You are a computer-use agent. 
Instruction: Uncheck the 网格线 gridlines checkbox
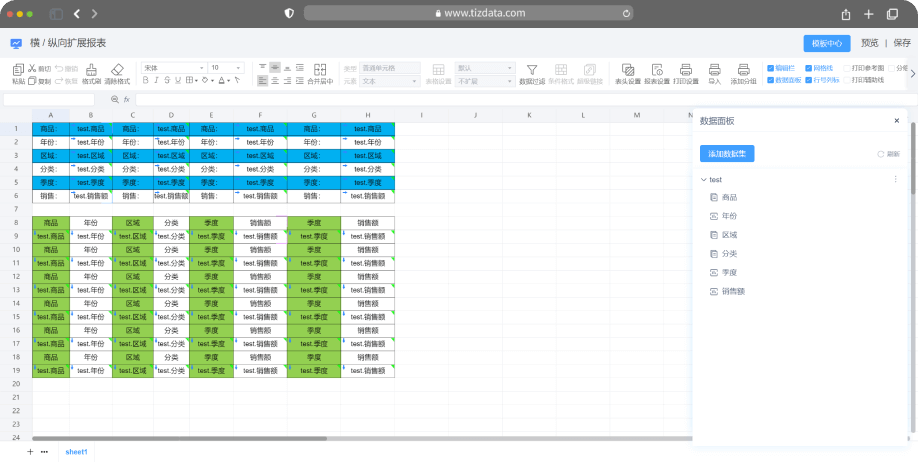coord(810,68)
